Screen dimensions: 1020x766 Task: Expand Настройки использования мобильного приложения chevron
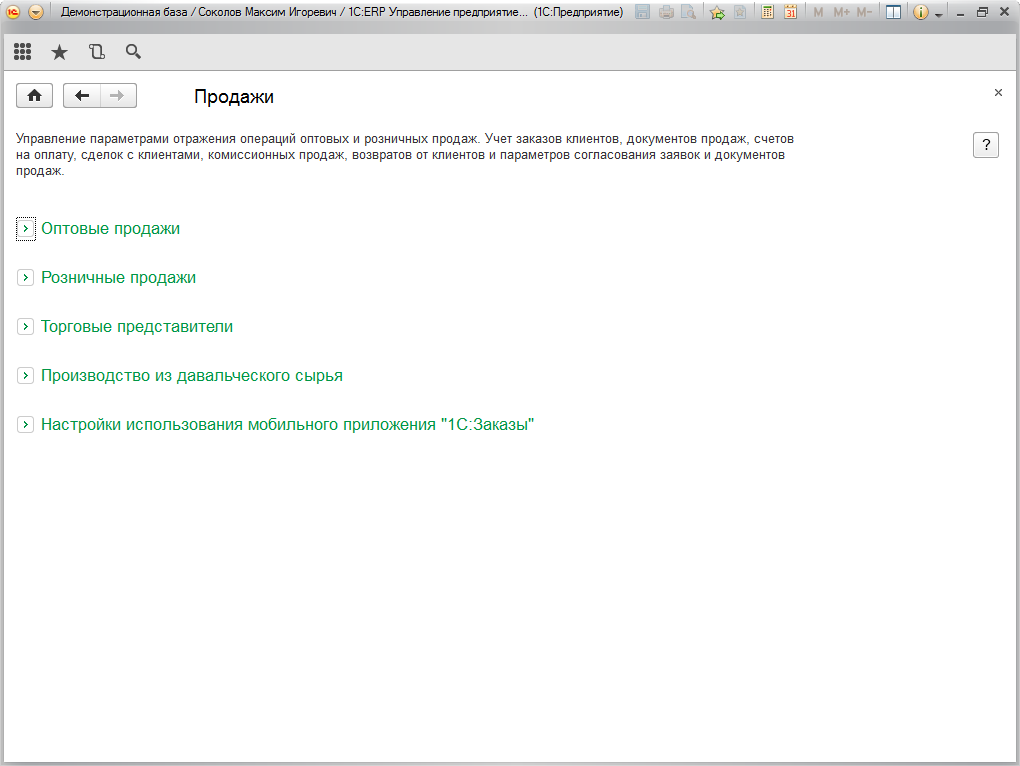click(x=25, y=425)
